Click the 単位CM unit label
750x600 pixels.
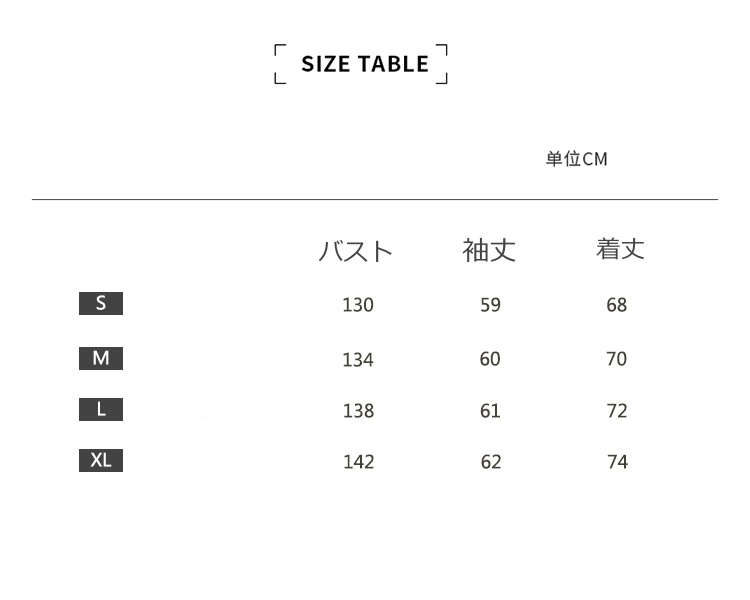click(576, 159)
